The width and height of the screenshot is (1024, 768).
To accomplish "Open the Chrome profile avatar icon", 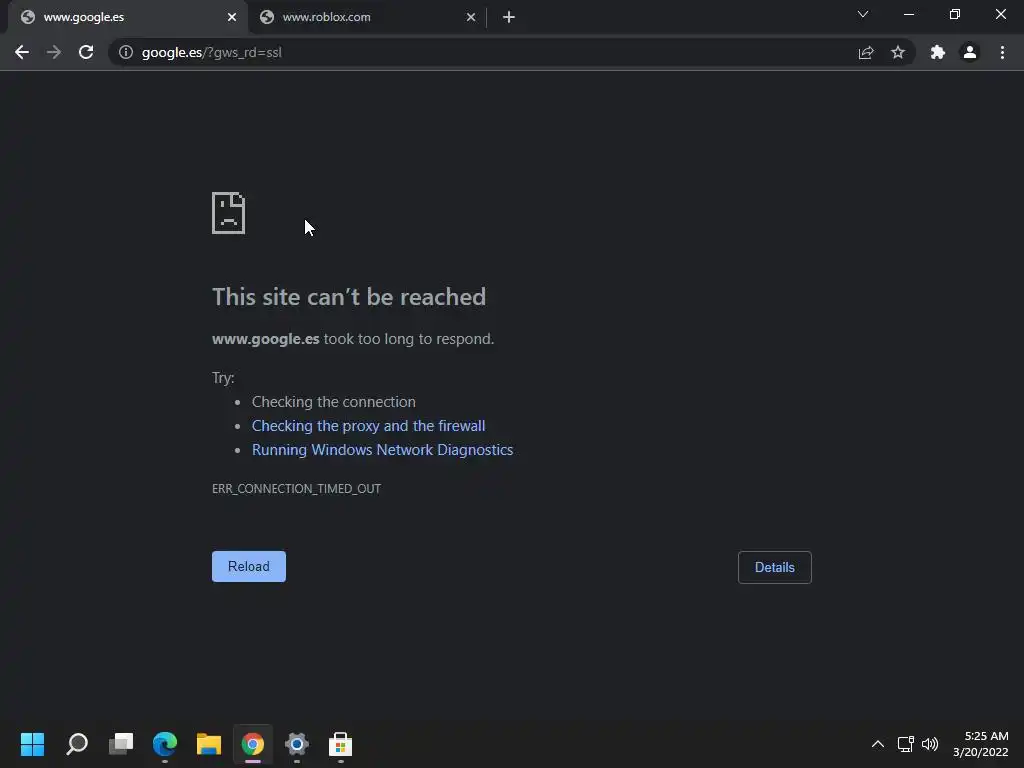I will [970, 52].
